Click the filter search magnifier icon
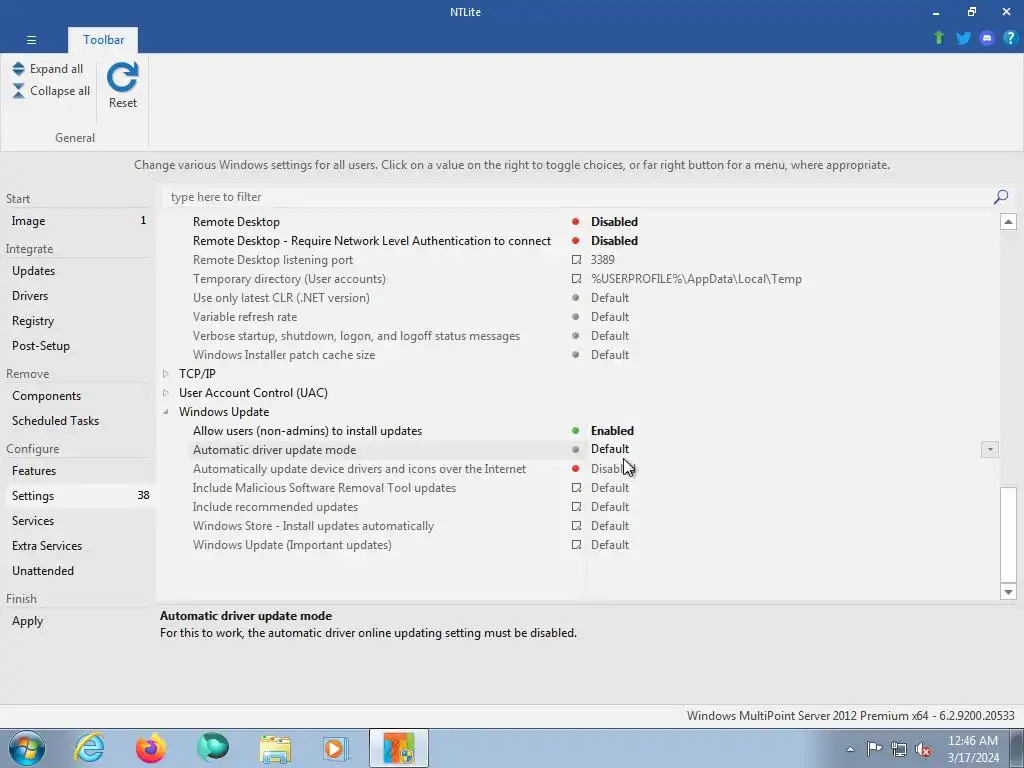 [1000, 197]
